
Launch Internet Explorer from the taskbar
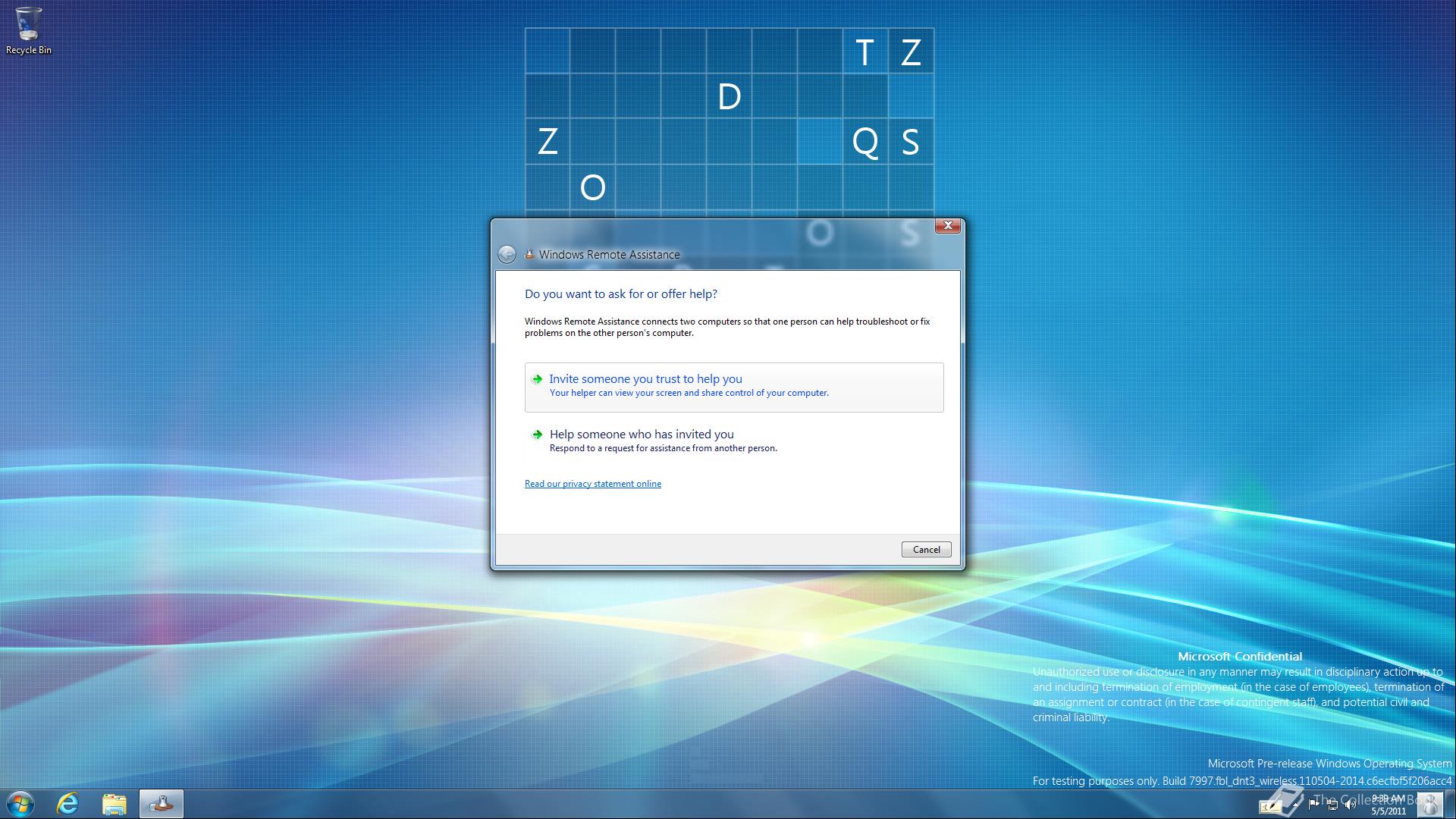click(68, 804)
